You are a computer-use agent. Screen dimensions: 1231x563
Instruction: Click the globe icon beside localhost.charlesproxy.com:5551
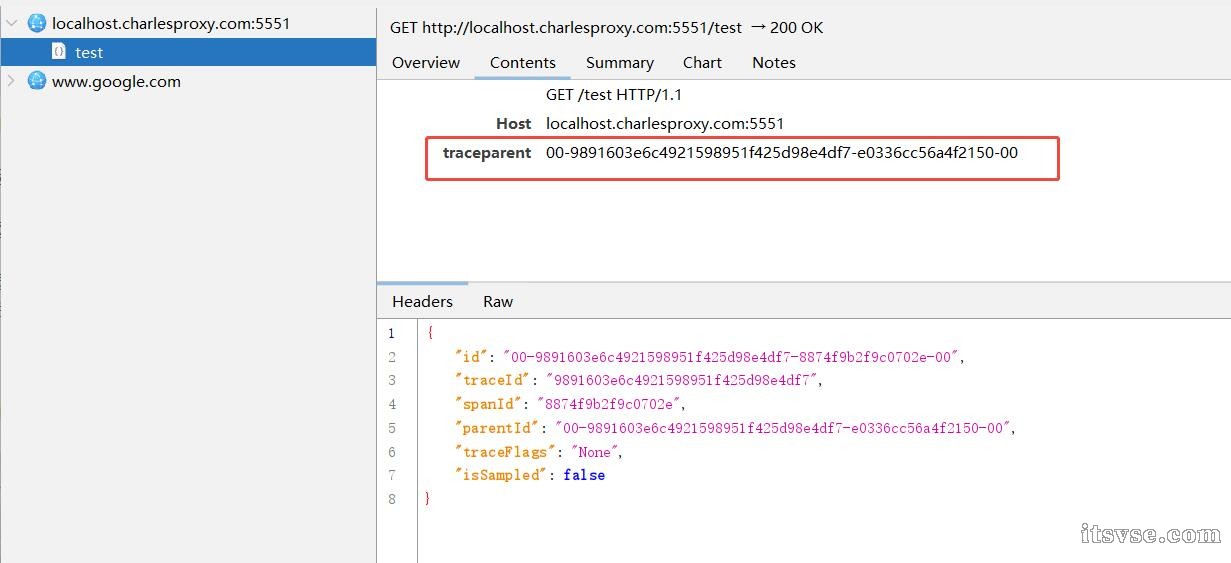click(37, 23)
